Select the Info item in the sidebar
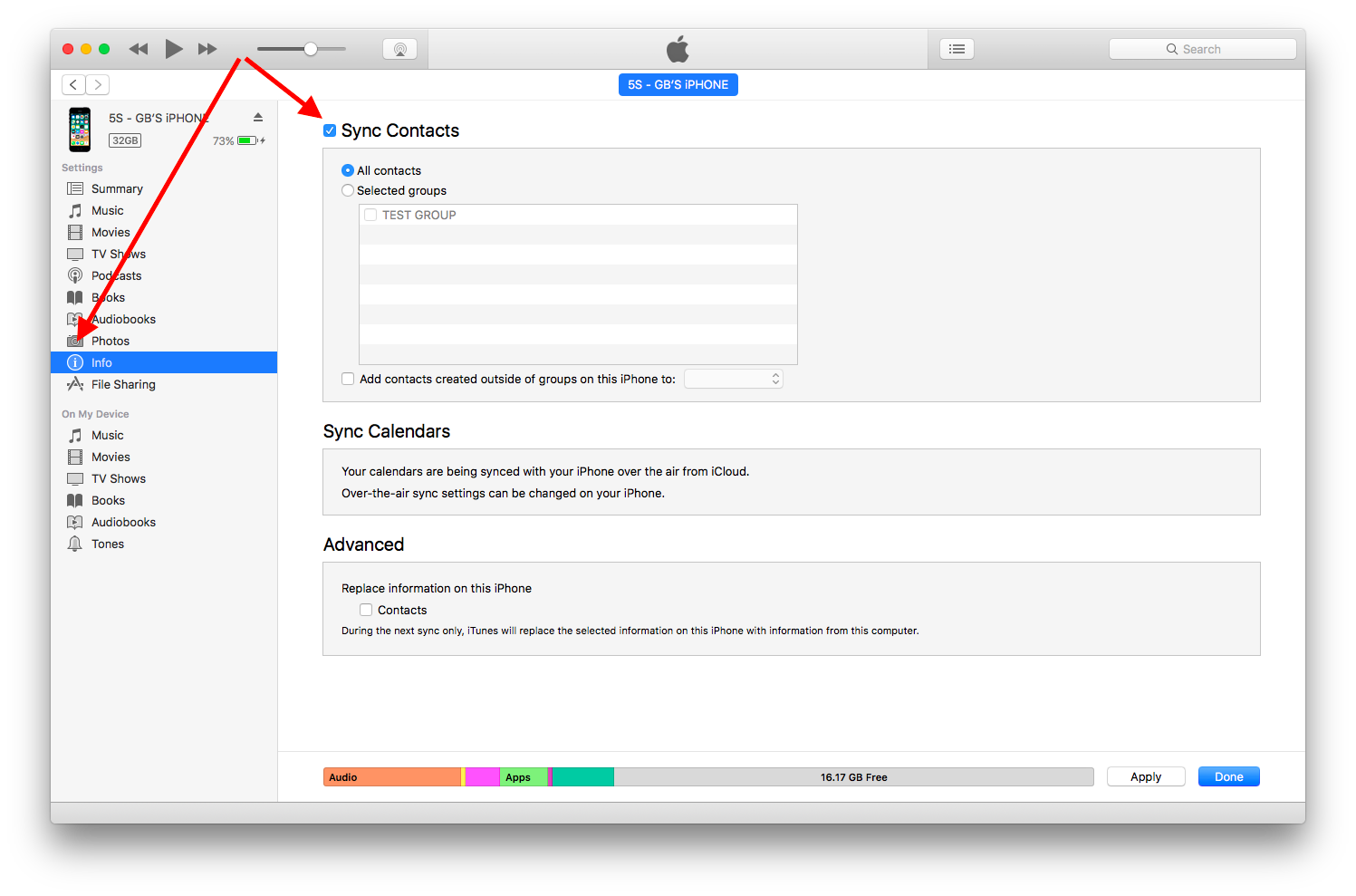The image size is (1356, 896). coord(164,362)
